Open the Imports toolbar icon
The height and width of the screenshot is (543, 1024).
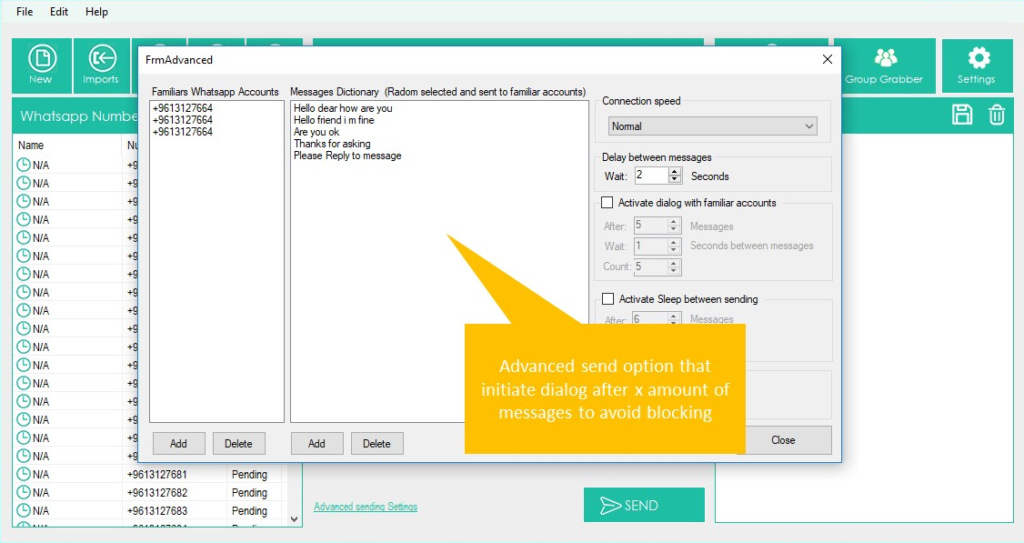click(x=101, y=64)
